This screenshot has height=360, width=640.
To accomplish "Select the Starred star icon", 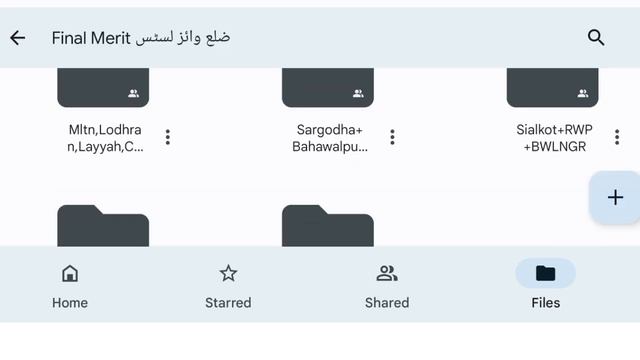I will pos(228,273).
